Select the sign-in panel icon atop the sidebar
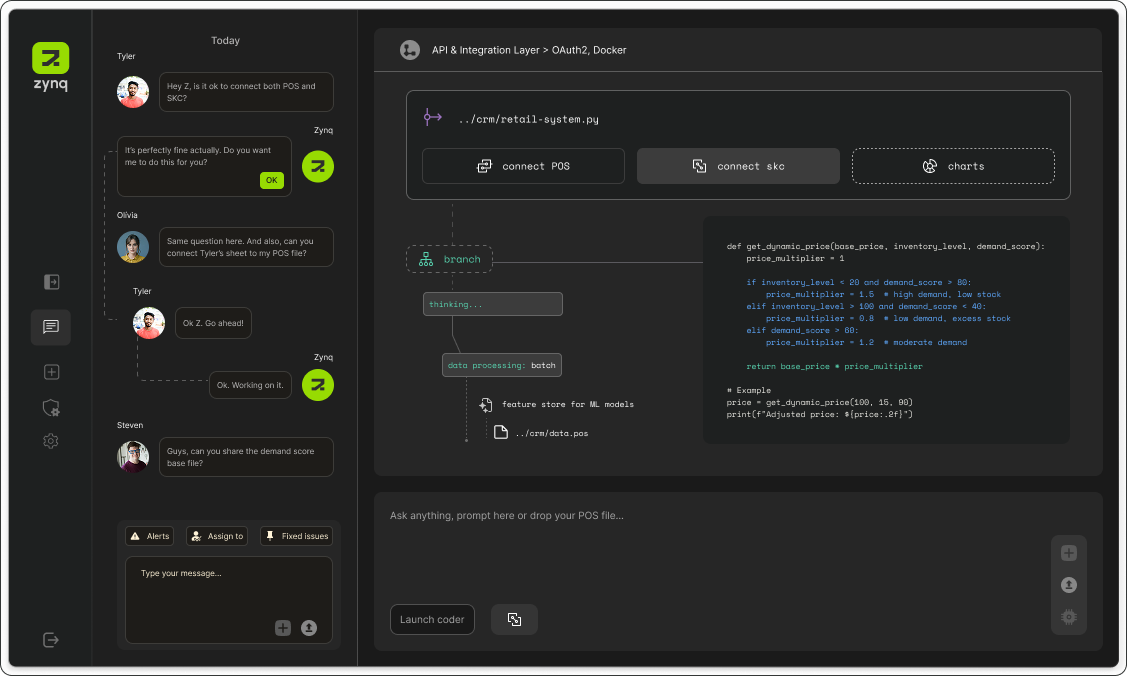Viewport: 1128px width, 676px height. click(51, 282)
